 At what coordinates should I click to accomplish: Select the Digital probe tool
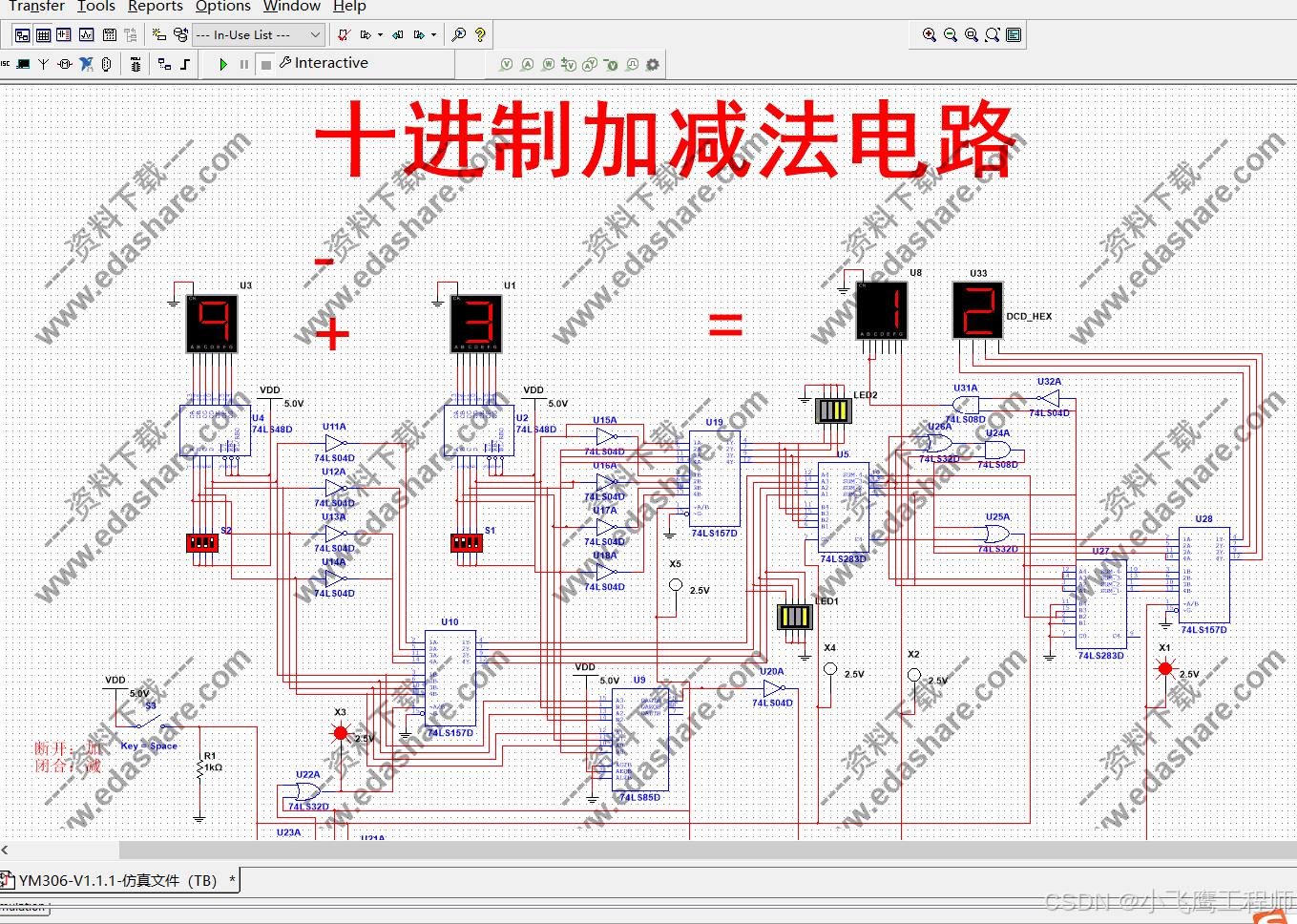tap(632, 65)
